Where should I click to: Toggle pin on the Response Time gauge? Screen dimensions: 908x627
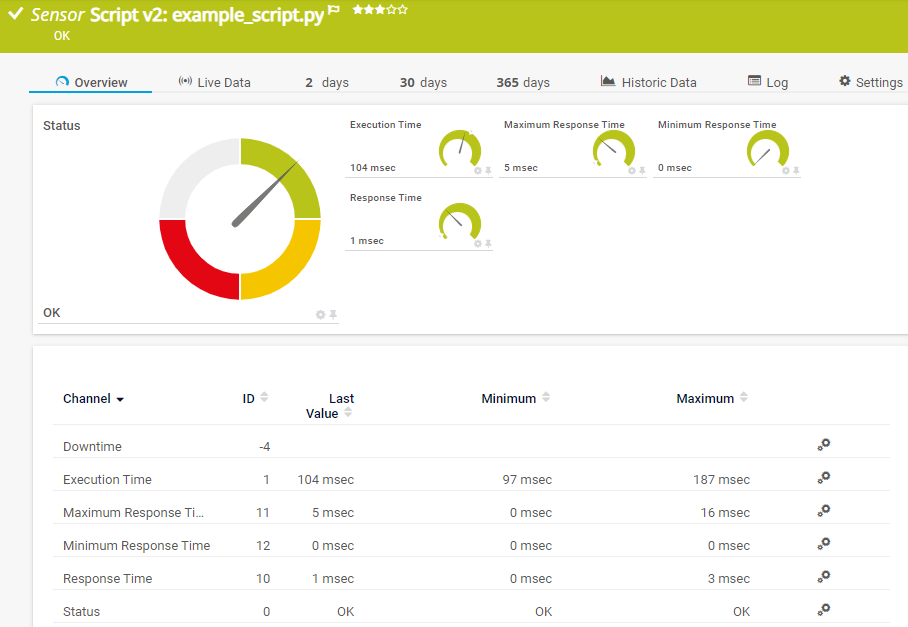pos(488,244)
